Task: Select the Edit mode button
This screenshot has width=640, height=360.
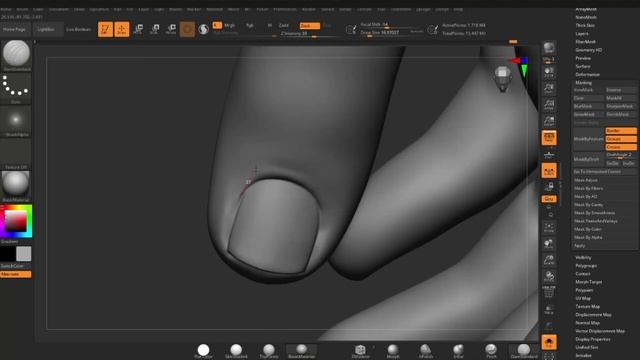Action: click(105, 29)
